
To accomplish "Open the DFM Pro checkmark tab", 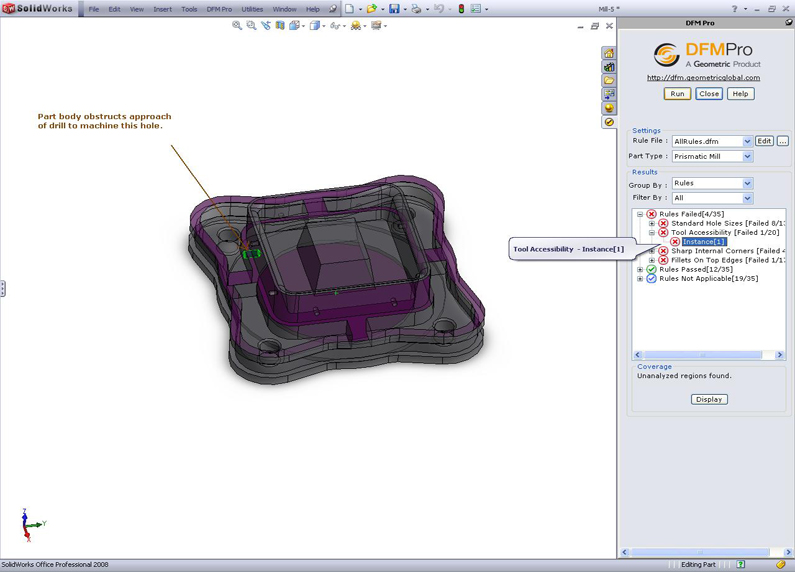I will point(609,122).
